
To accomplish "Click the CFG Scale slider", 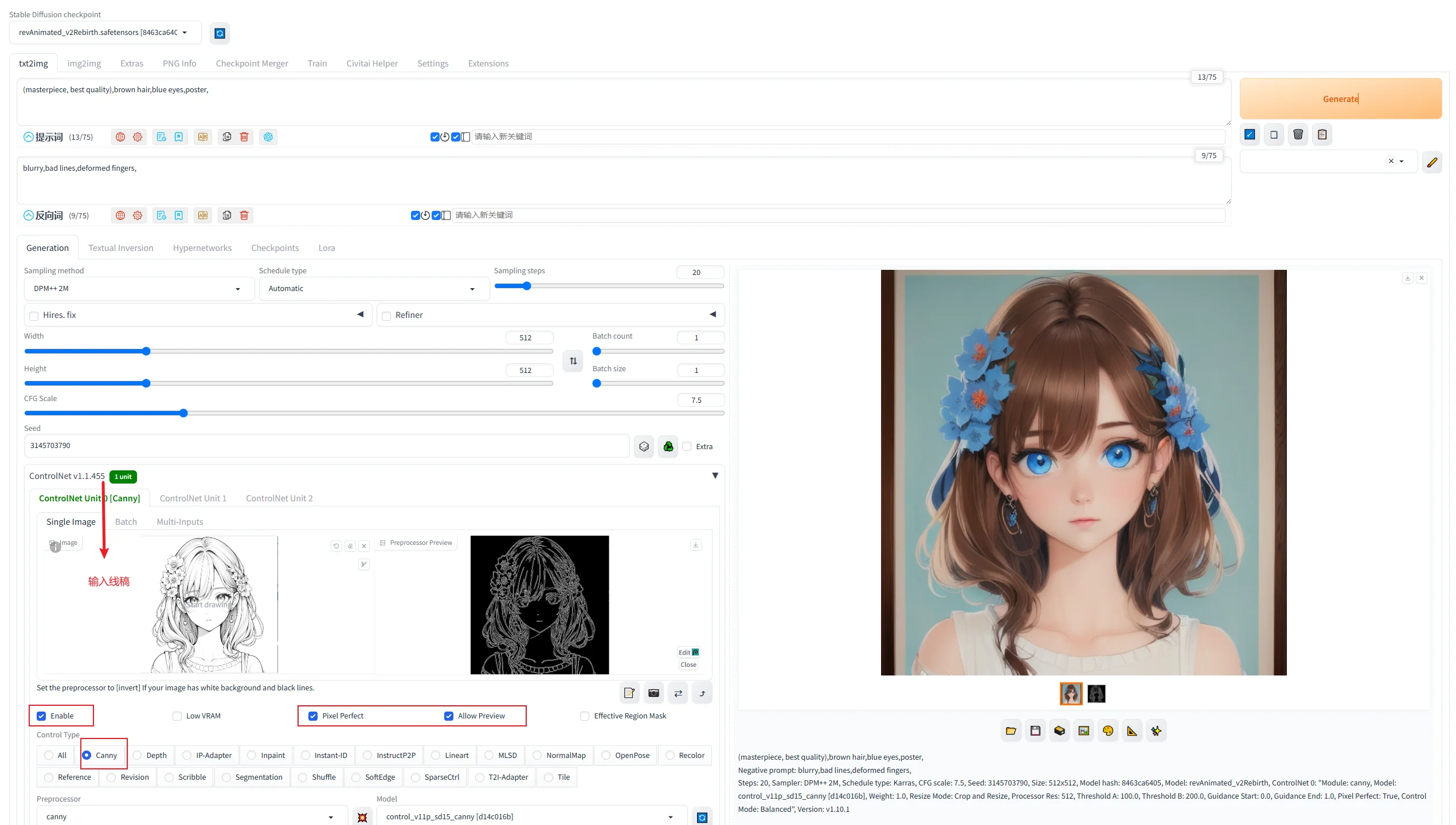I will (x=374, y=413).
